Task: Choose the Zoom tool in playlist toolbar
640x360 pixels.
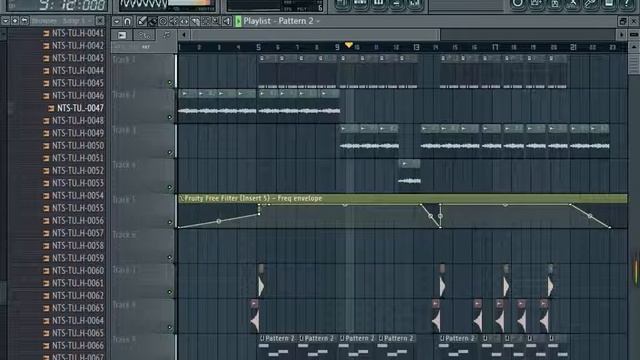Action: (x=216, y=21)
